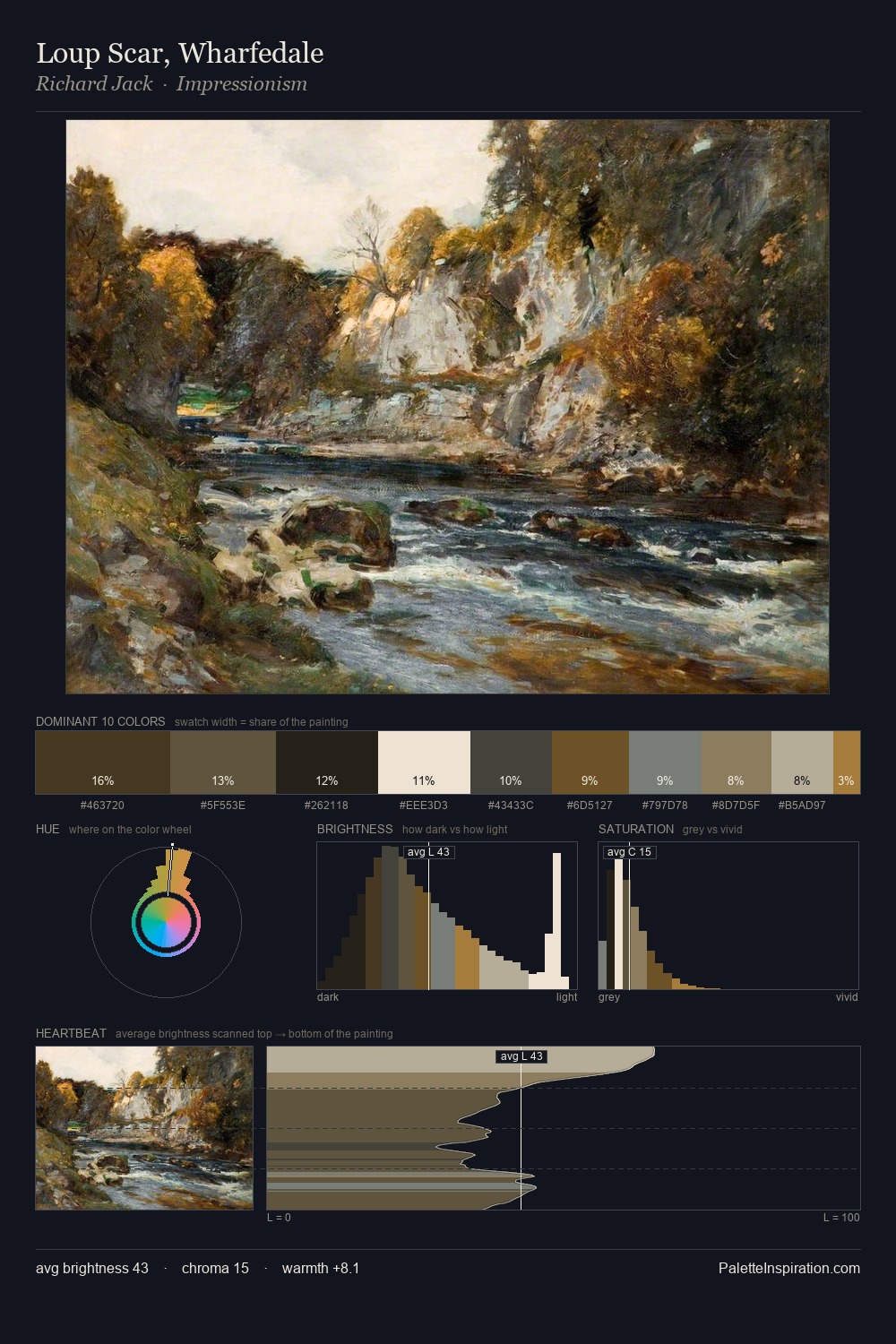This screenshot has width=896, height=1344.
Task: Choose the #797D78 grey-green swatch
Action: 665,762
